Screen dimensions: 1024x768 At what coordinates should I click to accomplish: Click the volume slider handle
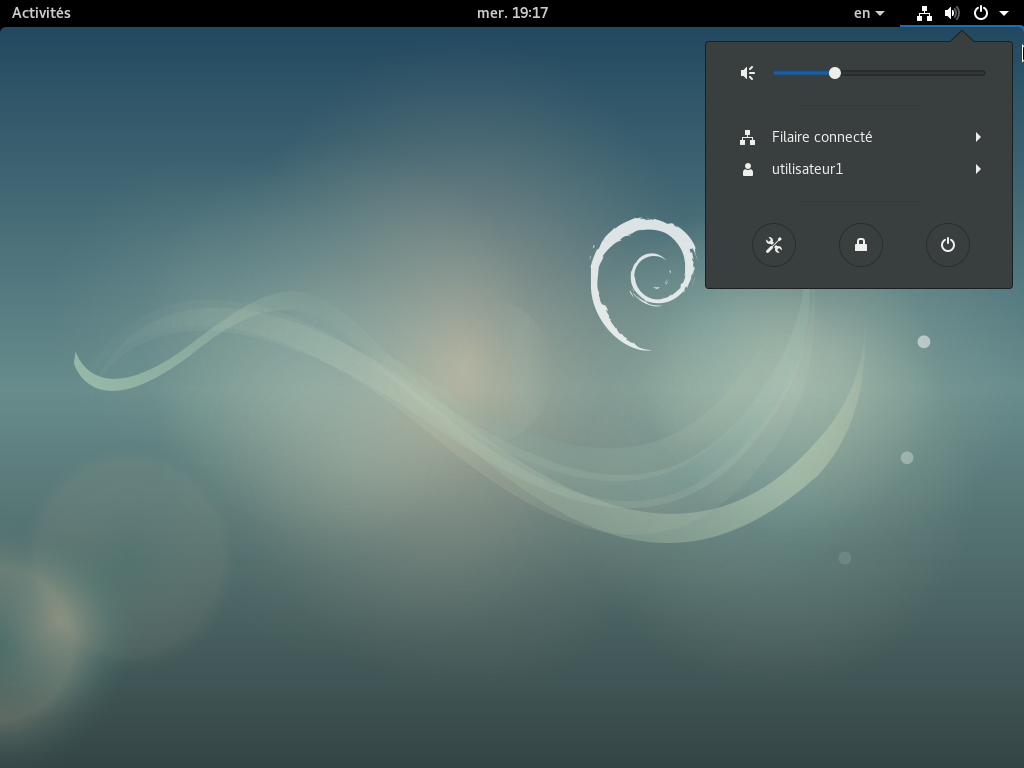tap(835, 73)
